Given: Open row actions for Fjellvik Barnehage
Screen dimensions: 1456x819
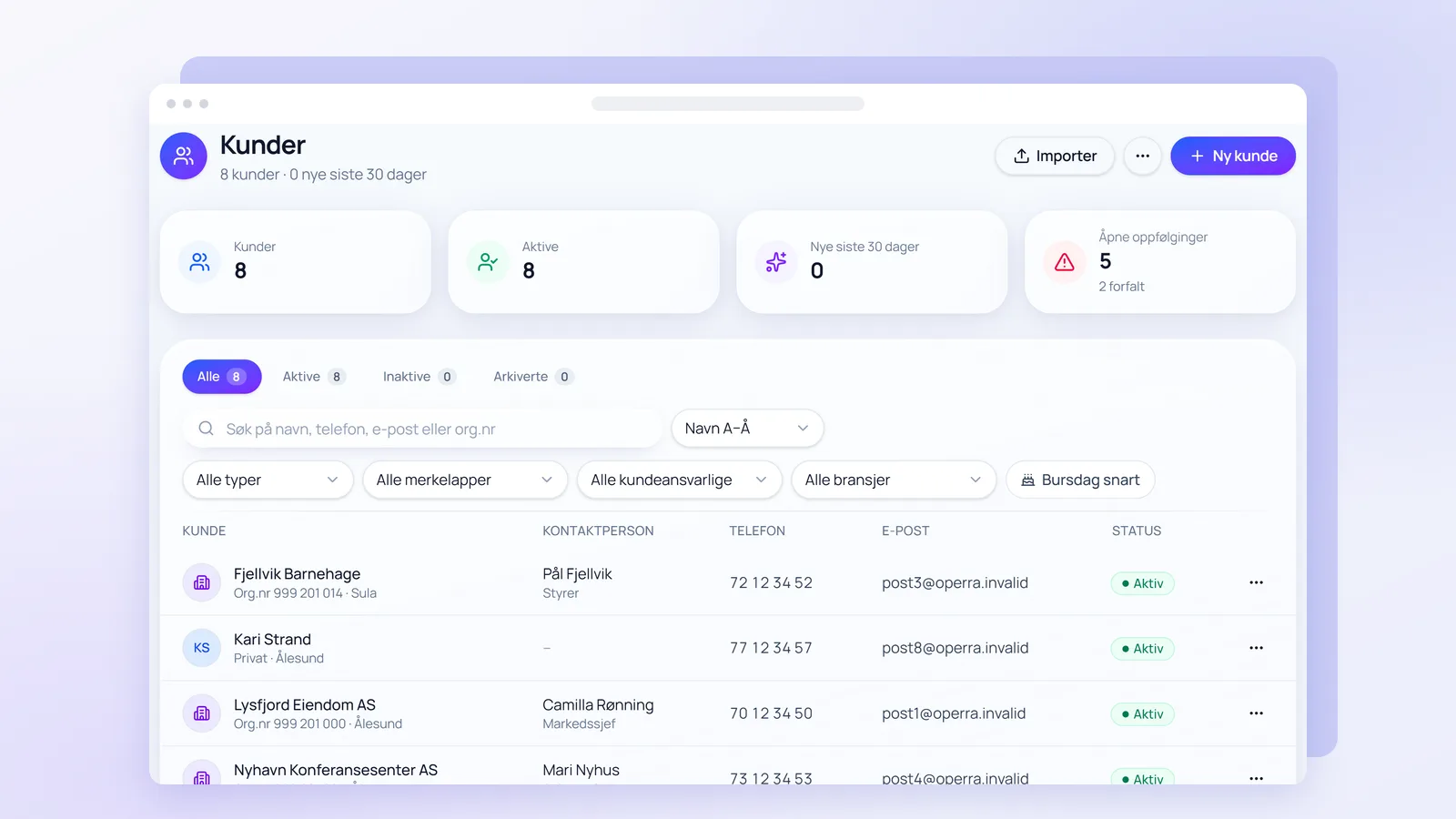Looking at the screenshot, I should [x=1256, y=582].
